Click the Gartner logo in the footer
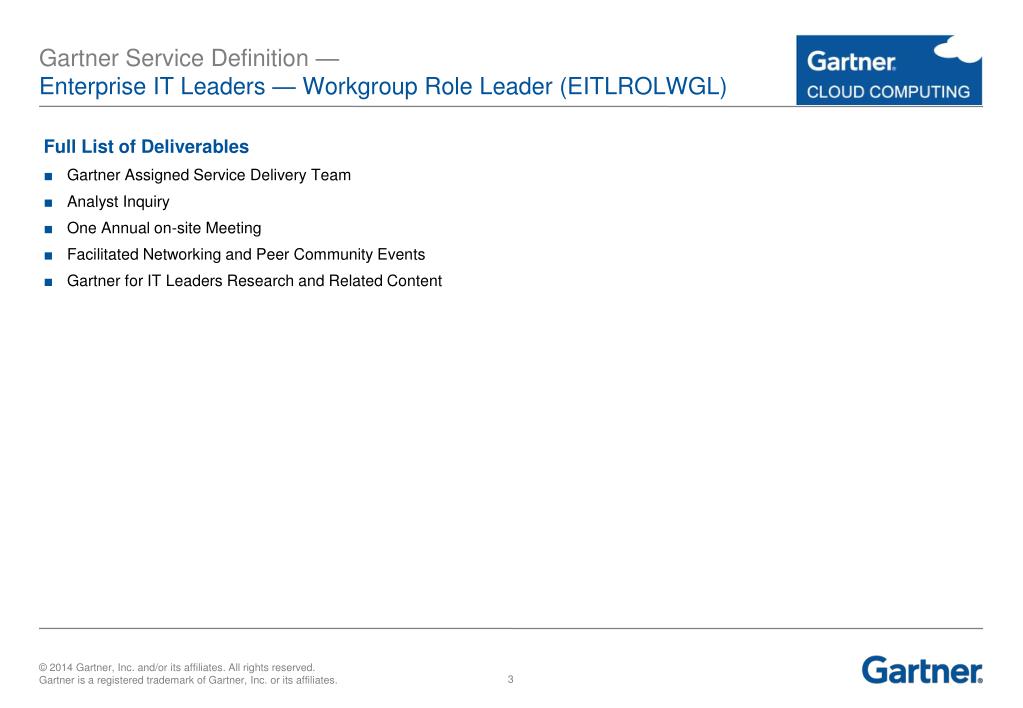 (x=922, y=670)
